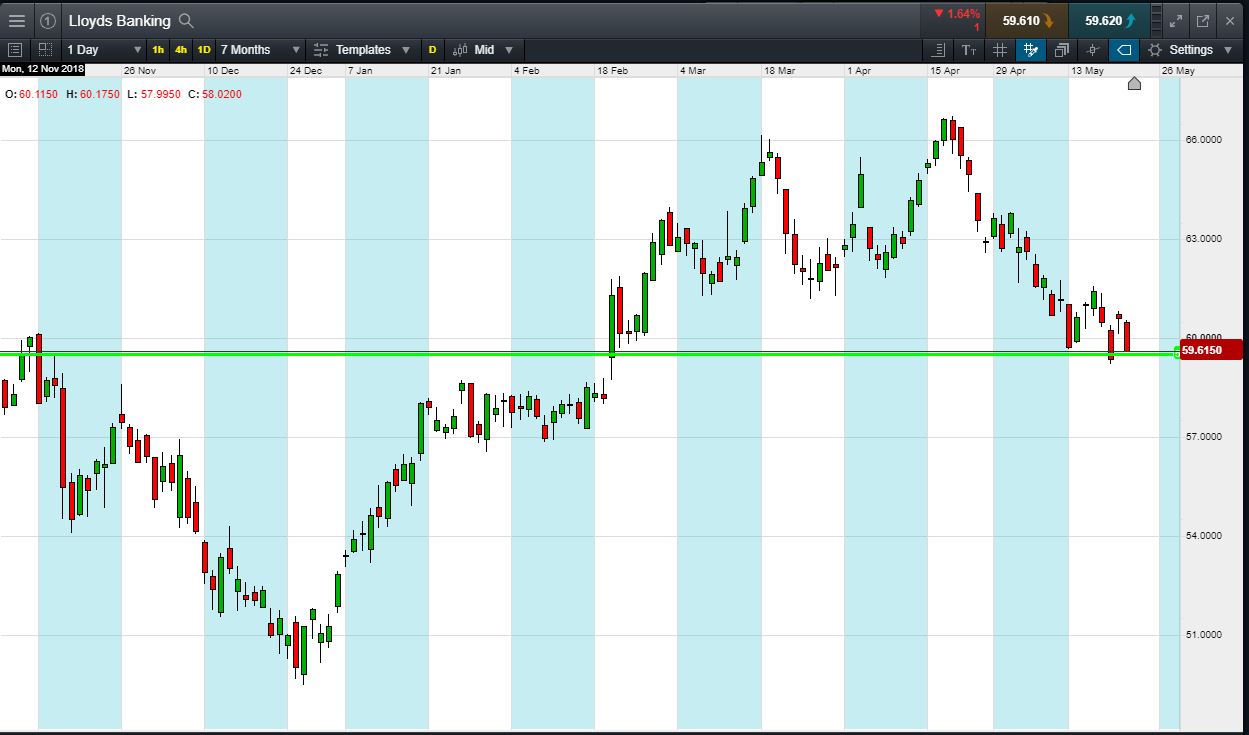Click the 1 Apr date label
The image size is (1249, 735).
tap(859, 70)
